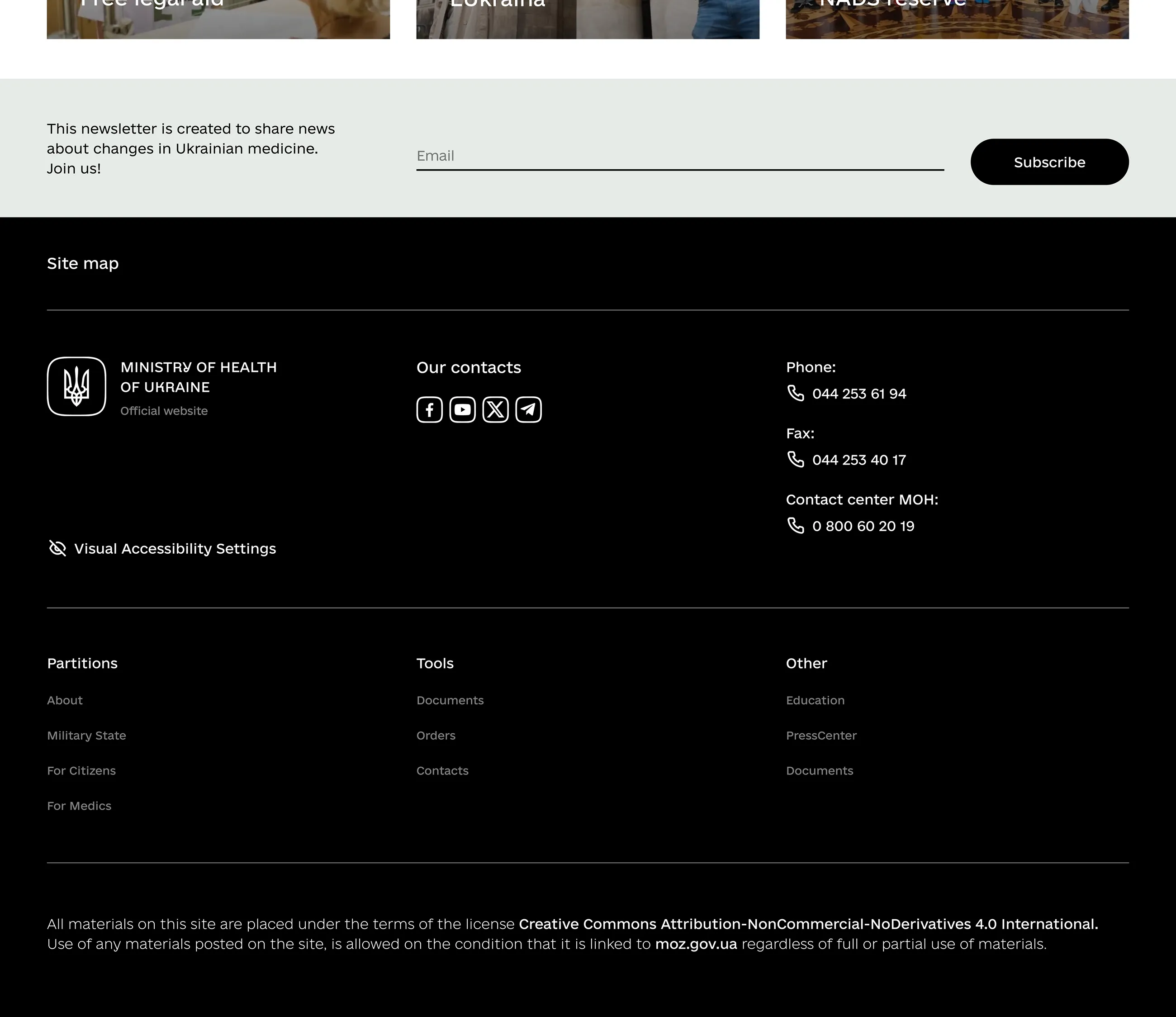Open the X (Twitter) icon
This screenshot has height=1017, width=1176.
[x=495, y=409]
